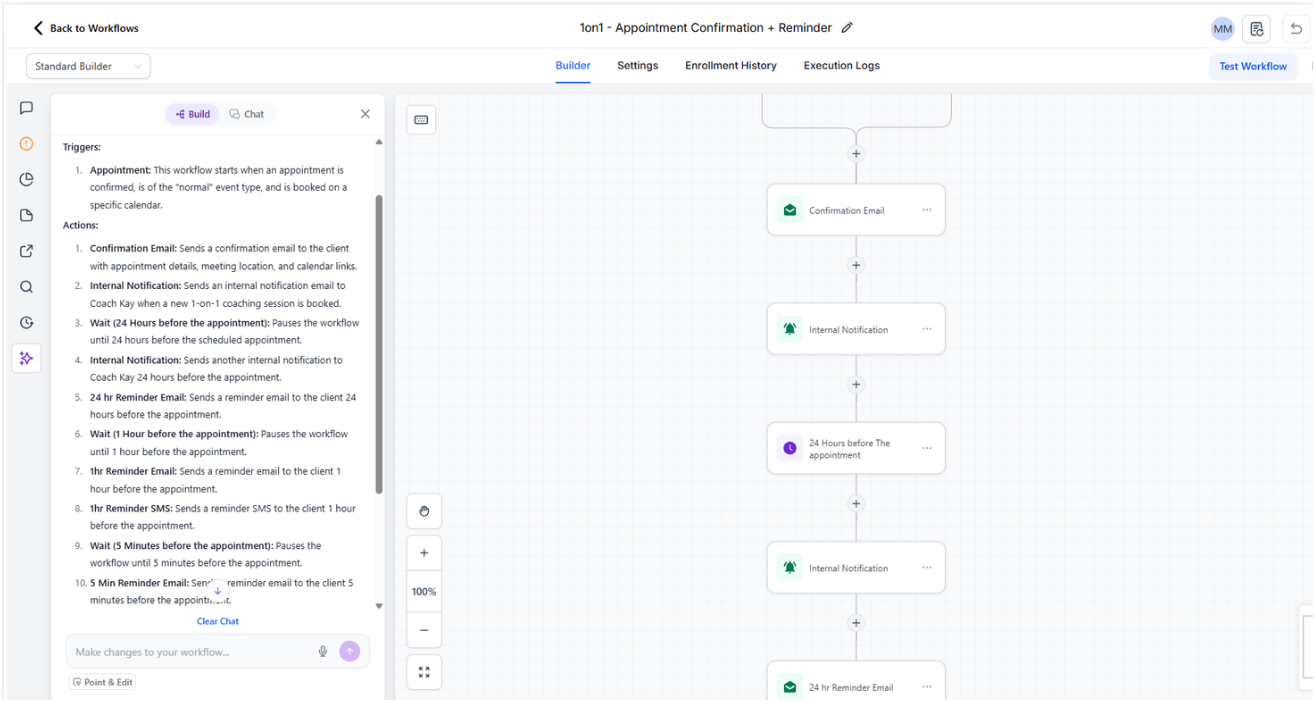Click the 'Triggers:' heading in chat
This screenshot has width=1315, height=702.
click(82, 147)
